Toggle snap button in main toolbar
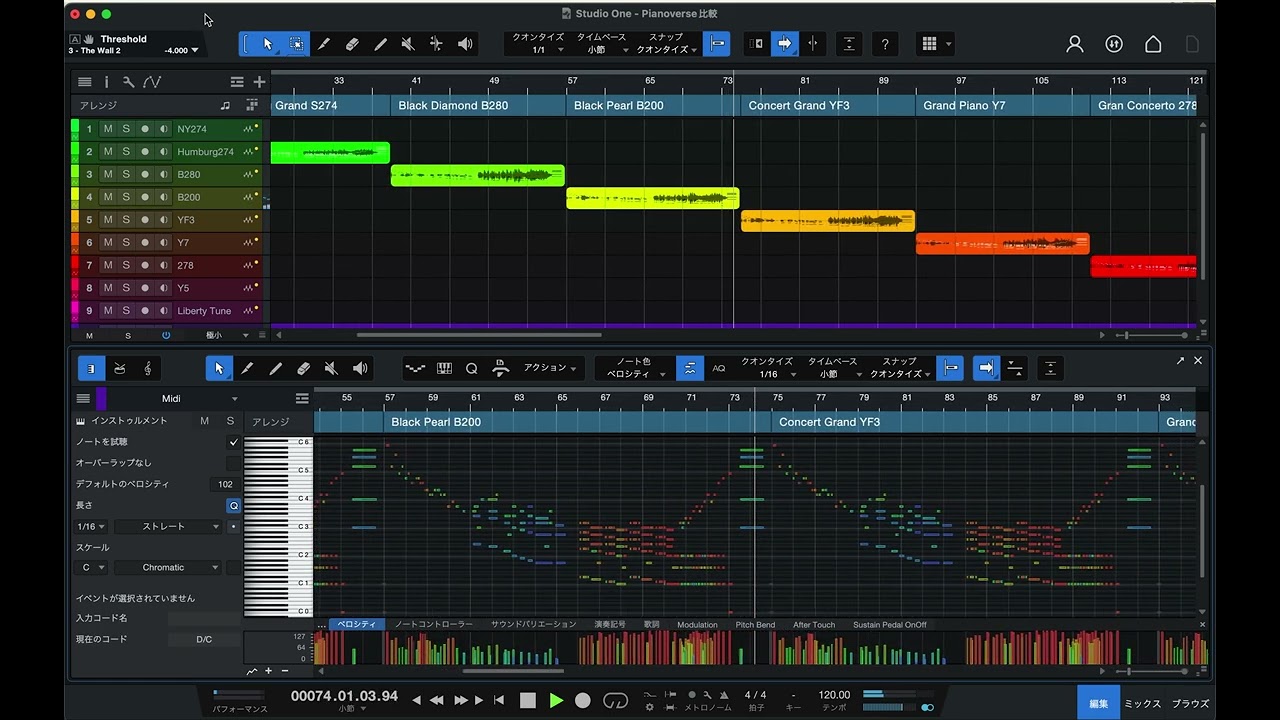The image size is (1280, 720). [716, 44]
